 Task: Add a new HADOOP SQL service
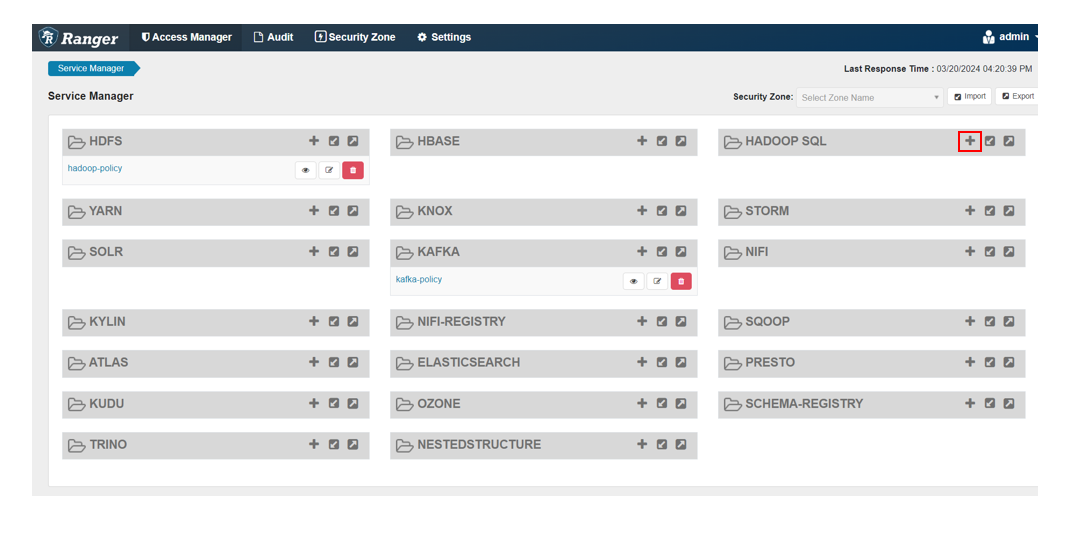970,141
